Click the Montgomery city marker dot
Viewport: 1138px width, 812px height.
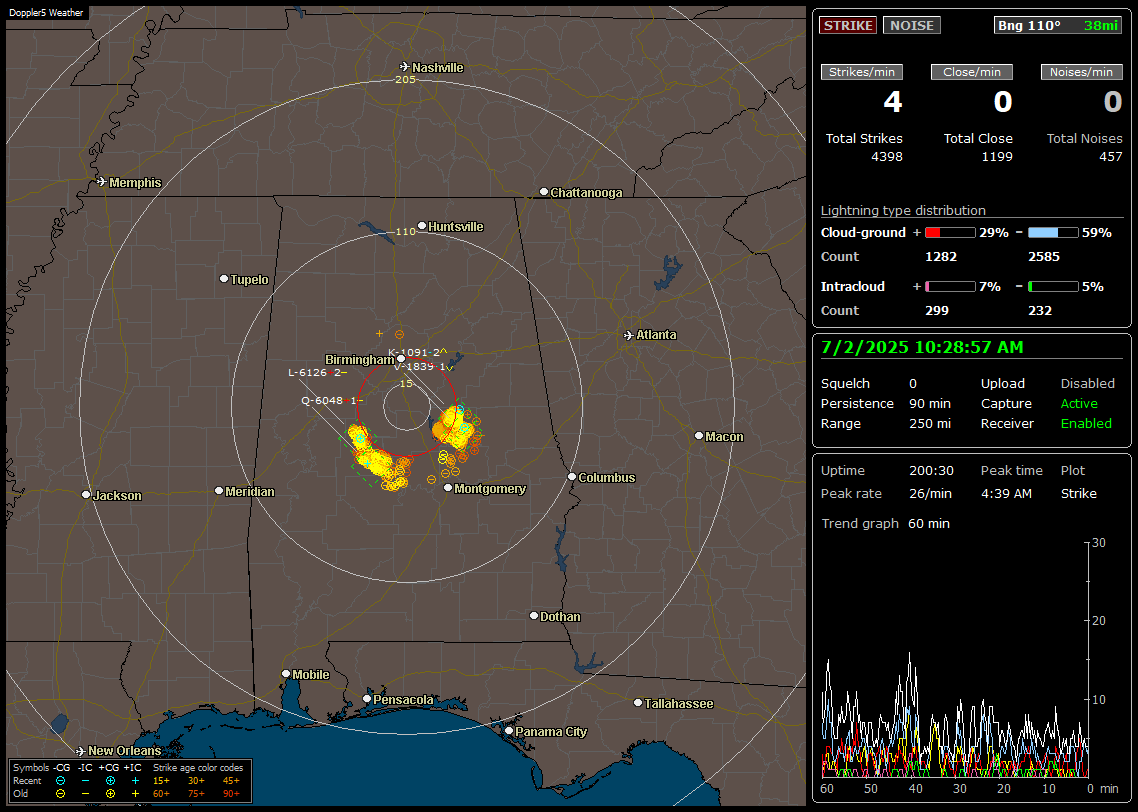pos(448,488)
